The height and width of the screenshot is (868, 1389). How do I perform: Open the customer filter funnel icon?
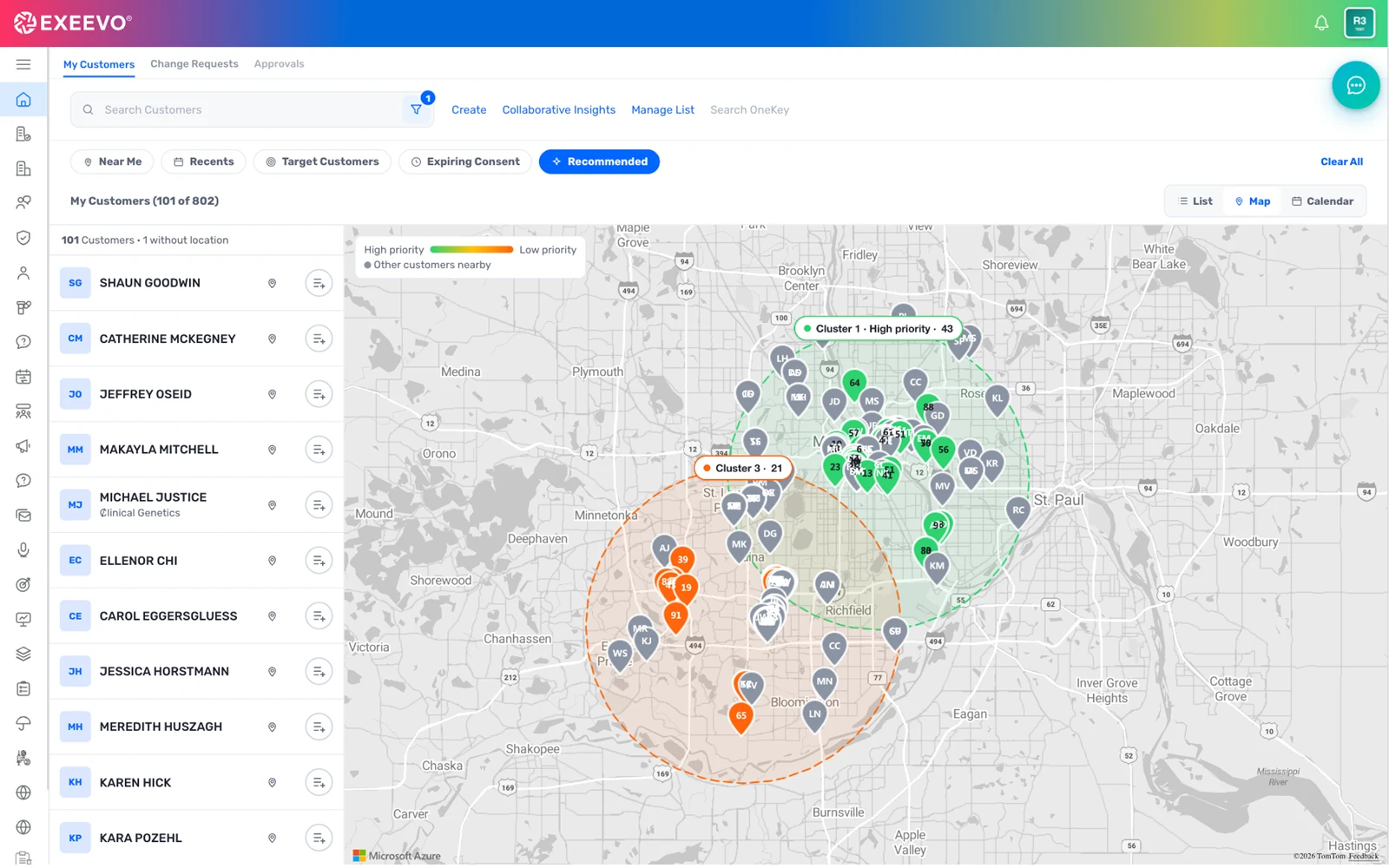point(417,110)
